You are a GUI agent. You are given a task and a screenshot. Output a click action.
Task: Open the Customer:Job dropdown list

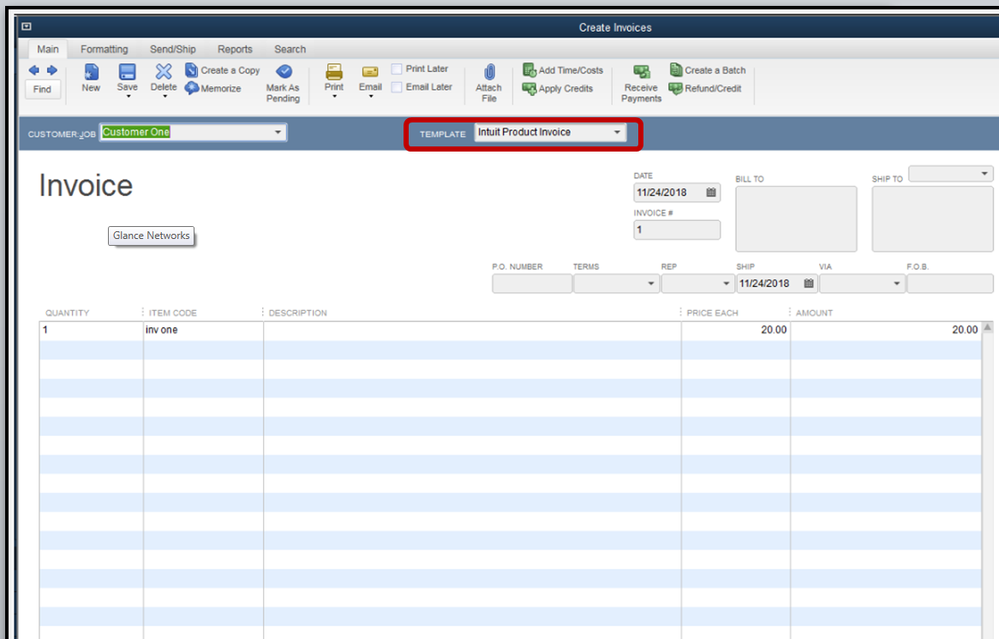[277, 133]
